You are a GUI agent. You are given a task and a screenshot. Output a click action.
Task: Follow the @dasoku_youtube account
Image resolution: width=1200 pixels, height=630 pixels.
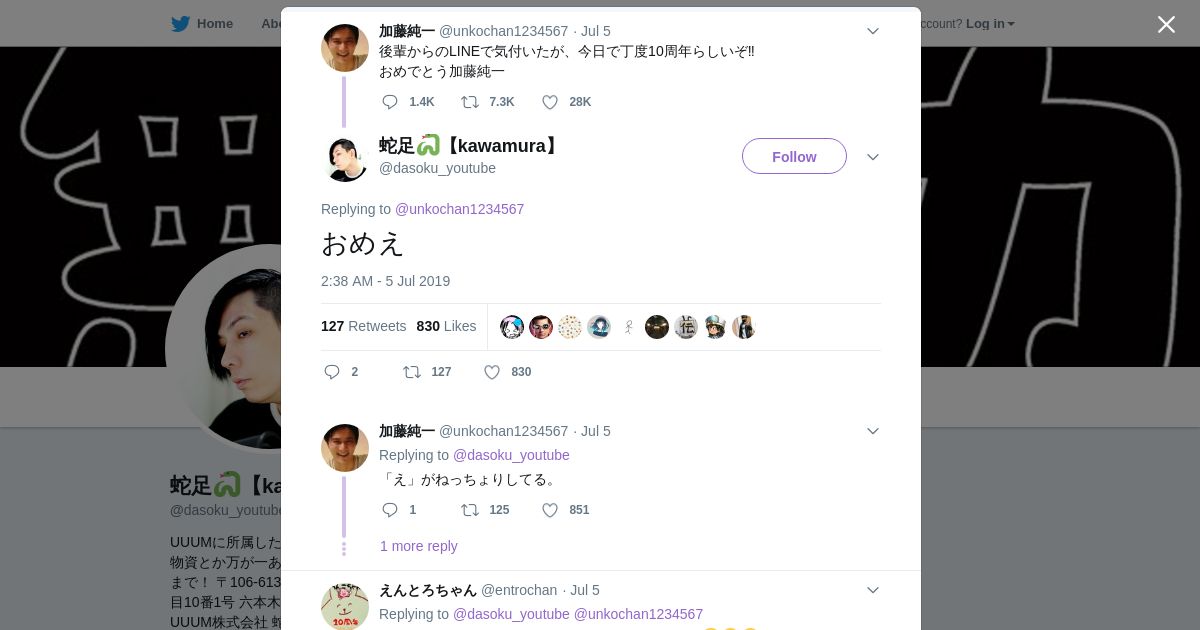point(794,156)
